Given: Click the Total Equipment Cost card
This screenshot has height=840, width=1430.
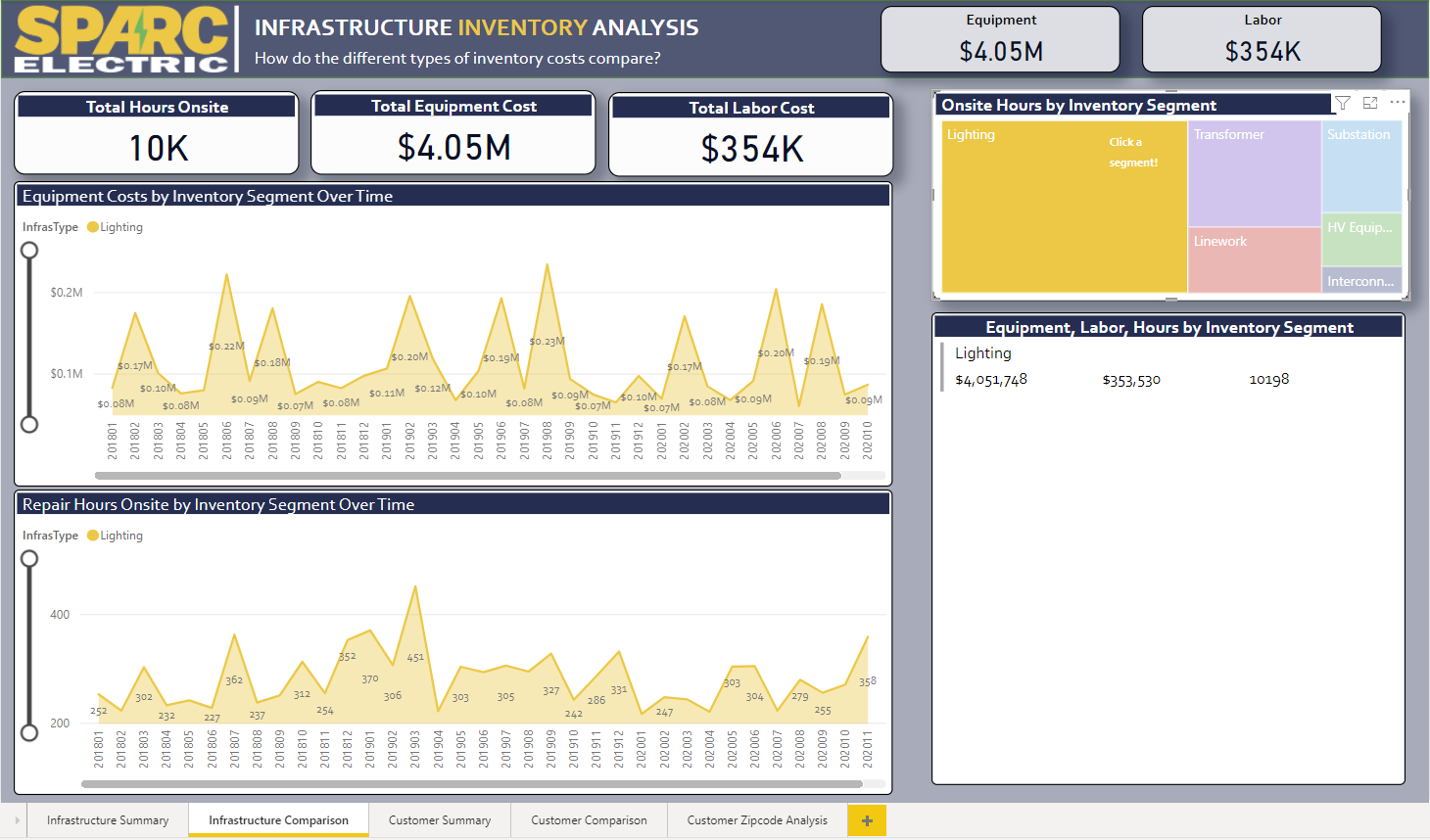Looking at the screenshot, I should [x=453, y=133].
